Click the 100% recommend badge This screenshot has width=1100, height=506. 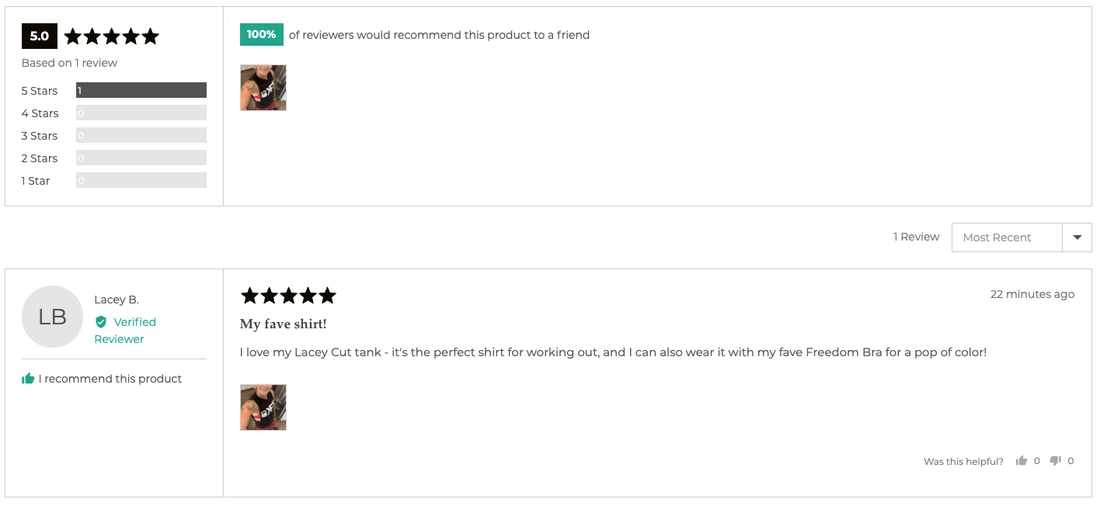coord(261,34)
